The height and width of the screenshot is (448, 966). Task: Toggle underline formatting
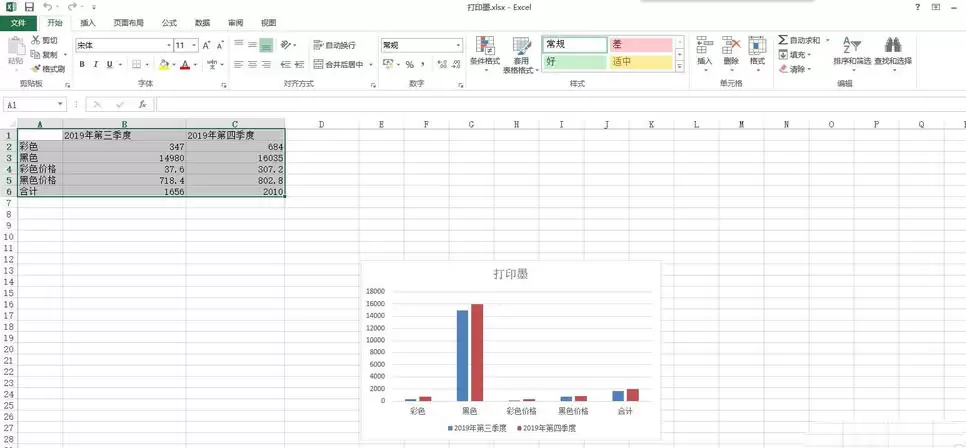(110, 65)
